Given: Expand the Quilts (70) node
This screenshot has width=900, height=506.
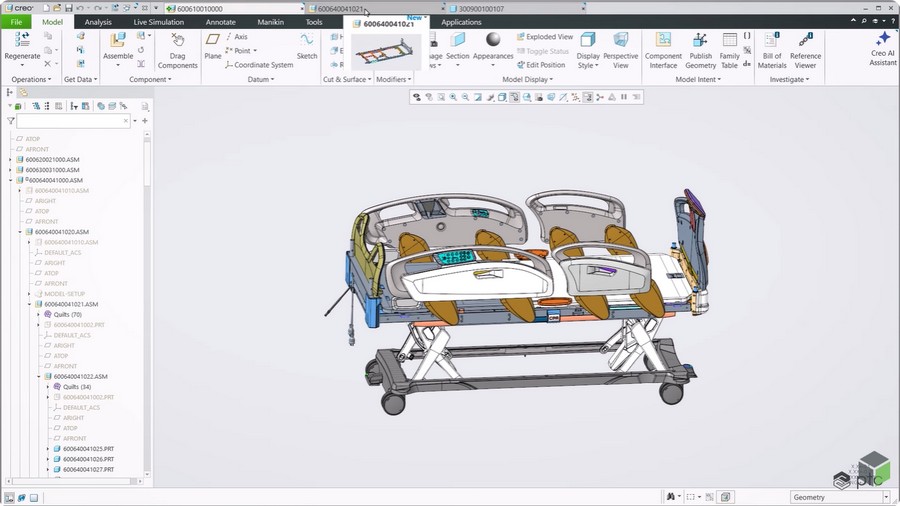Looking at the screenshot, I should click(39, 314).
